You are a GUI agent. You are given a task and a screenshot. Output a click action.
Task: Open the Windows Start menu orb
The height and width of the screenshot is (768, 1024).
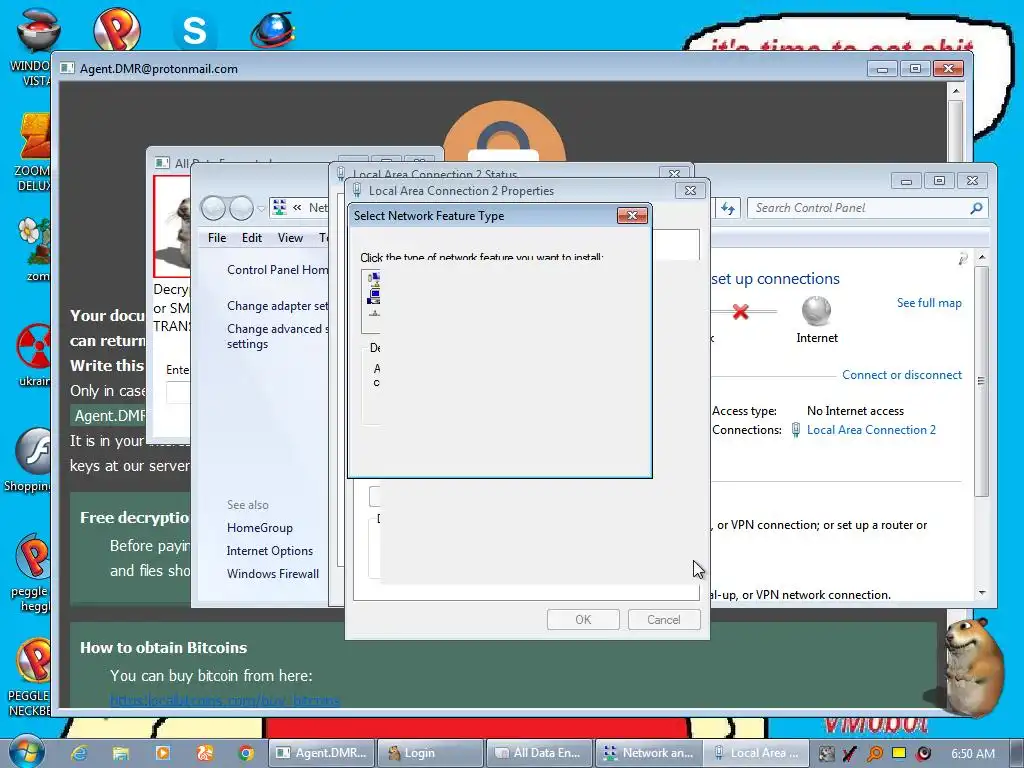(x=26, y=752)
